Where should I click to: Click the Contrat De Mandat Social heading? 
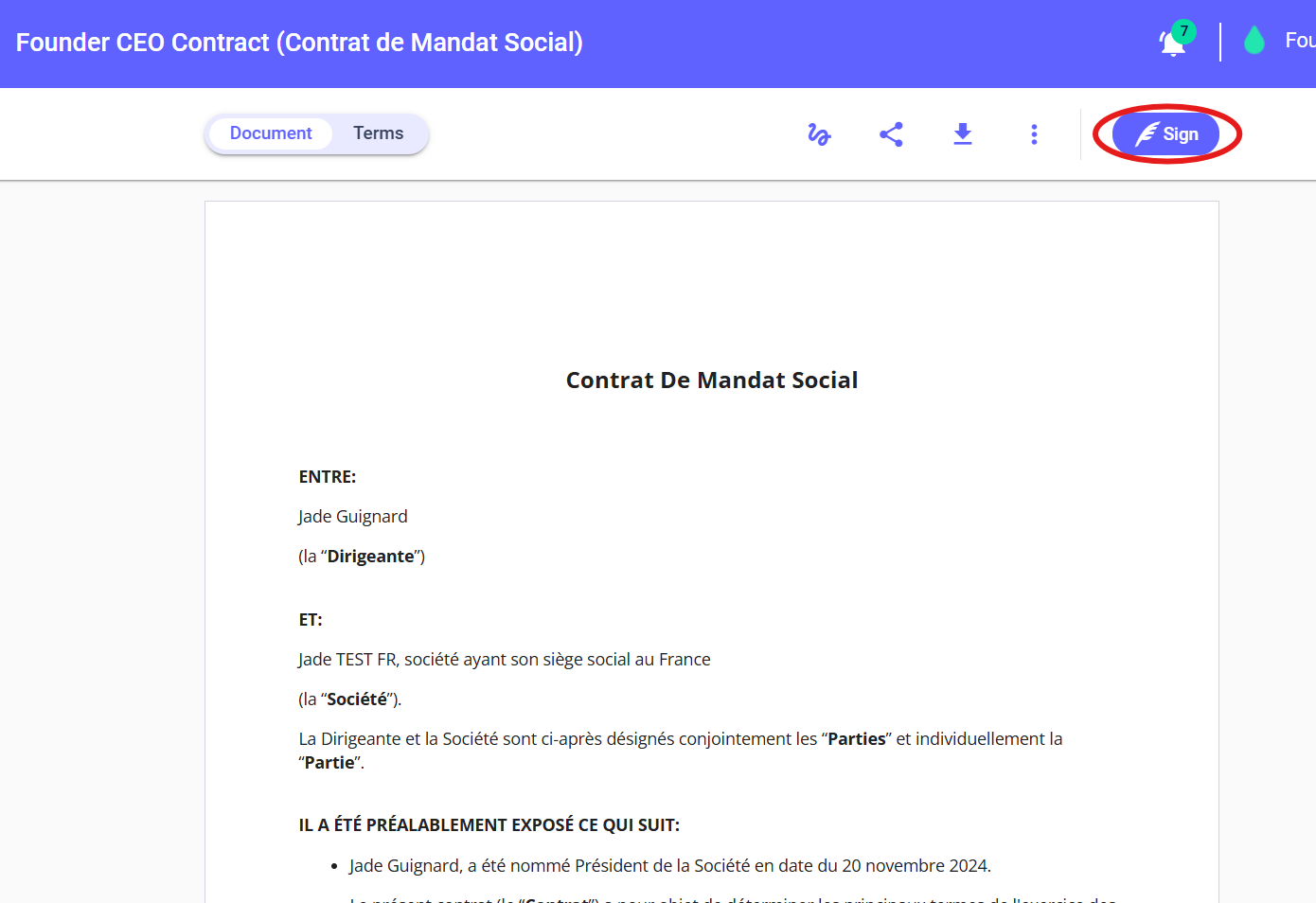click(711, 381)
